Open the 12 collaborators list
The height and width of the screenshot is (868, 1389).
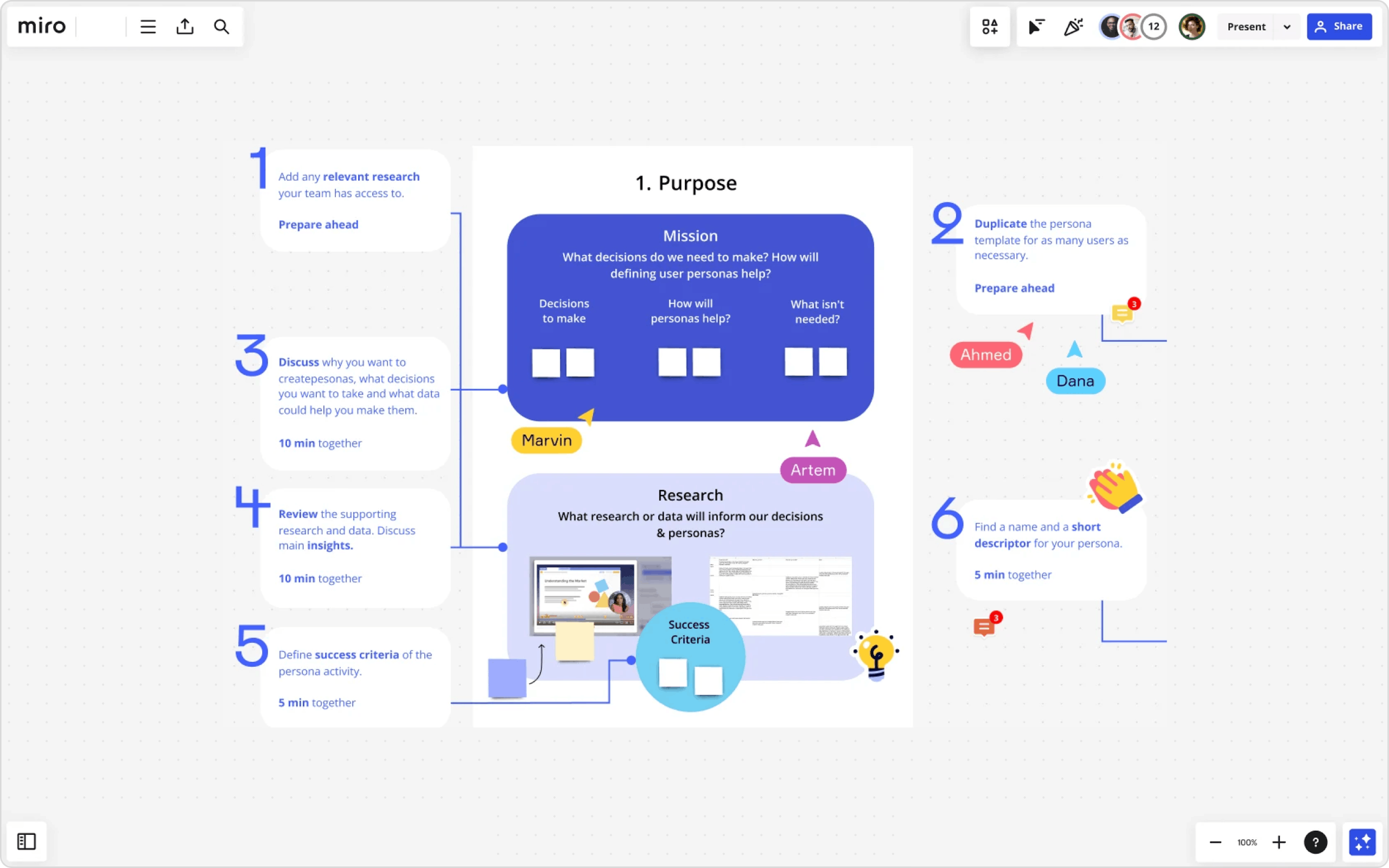(1154, 26)
